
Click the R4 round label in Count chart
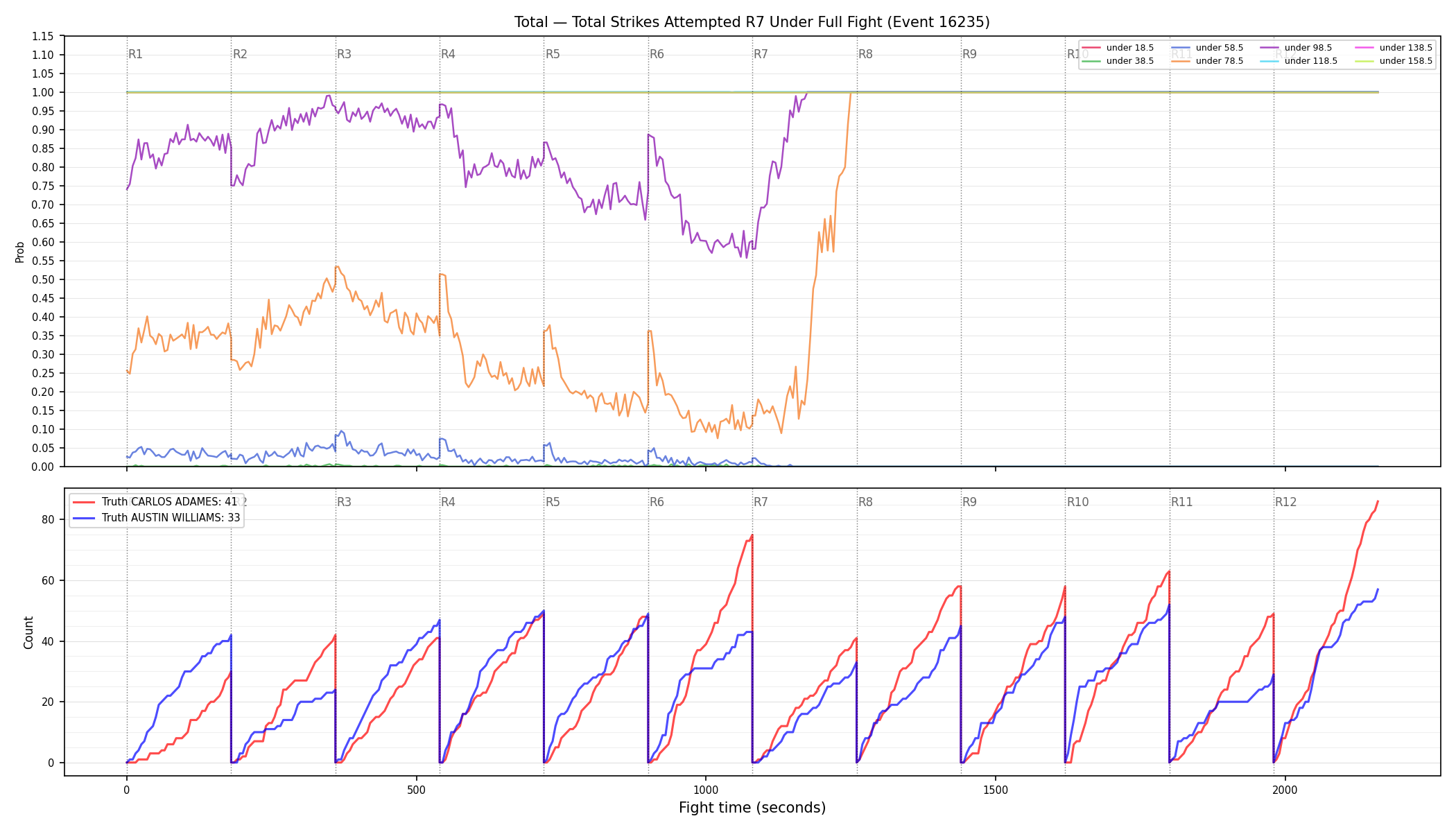pyautogui.click(x=448, y=502)
